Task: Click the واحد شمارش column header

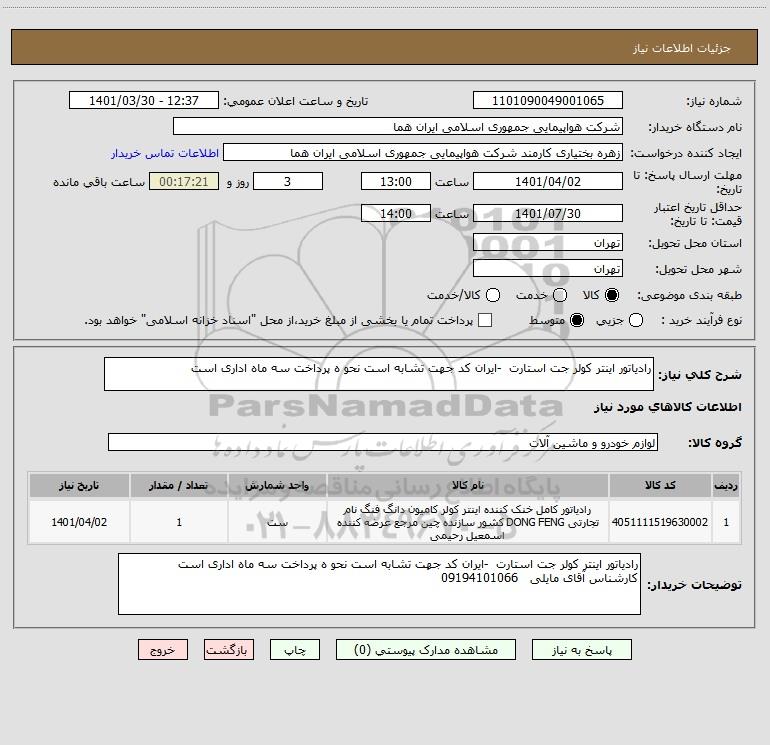Action: (277, 485)
